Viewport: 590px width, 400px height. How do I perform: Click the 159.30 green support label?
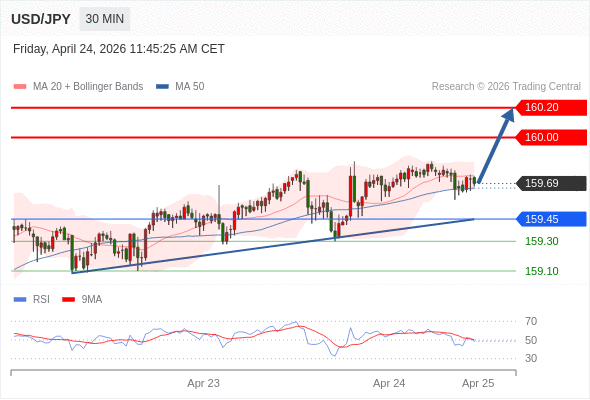click(541, 241)
